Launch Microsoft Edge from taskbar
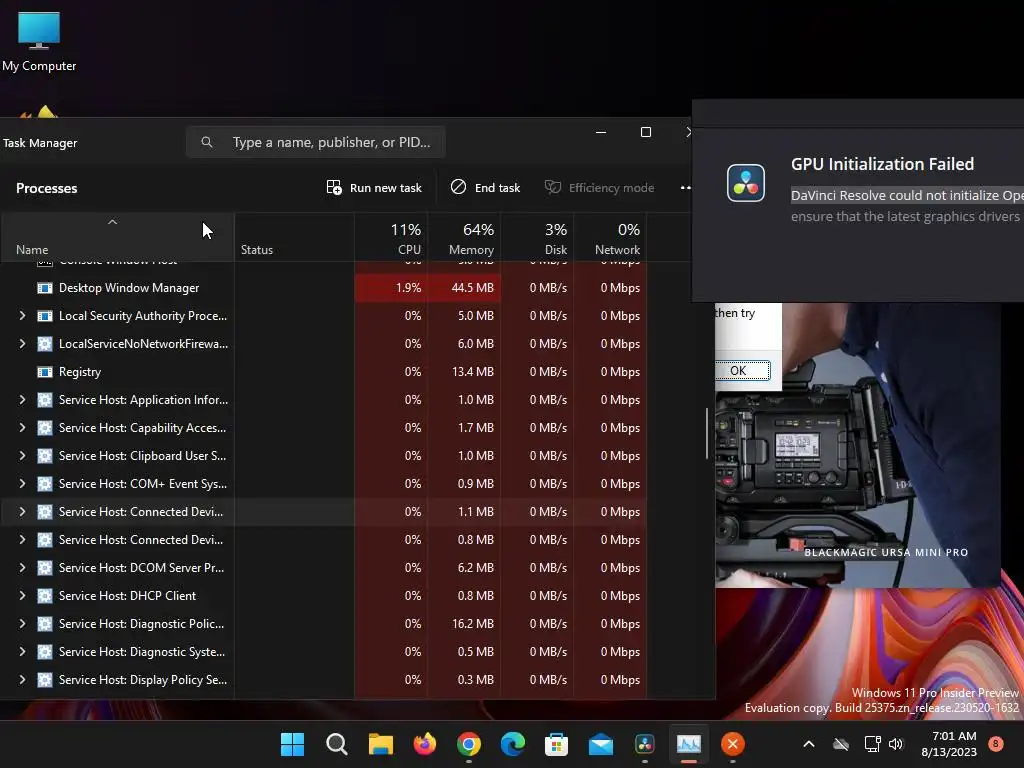 (513, 744)
